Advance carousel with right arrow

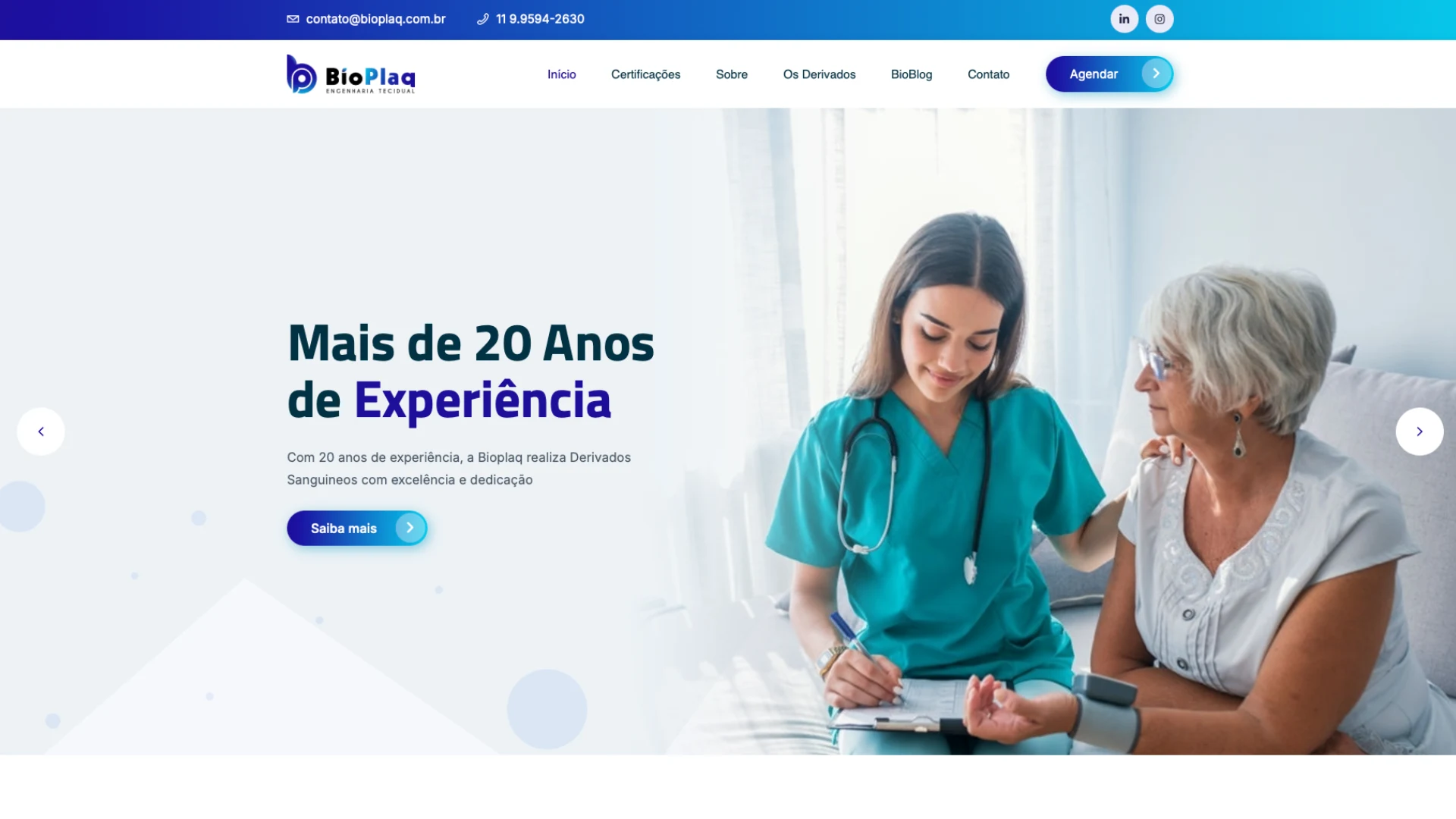tap(1420, 431)
